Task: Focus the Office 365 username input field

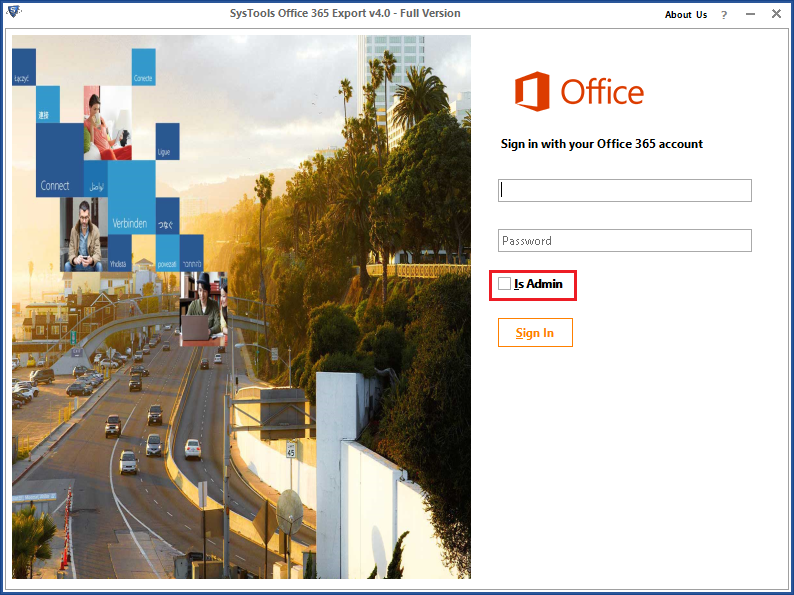Action: click(x=624, y=190)
